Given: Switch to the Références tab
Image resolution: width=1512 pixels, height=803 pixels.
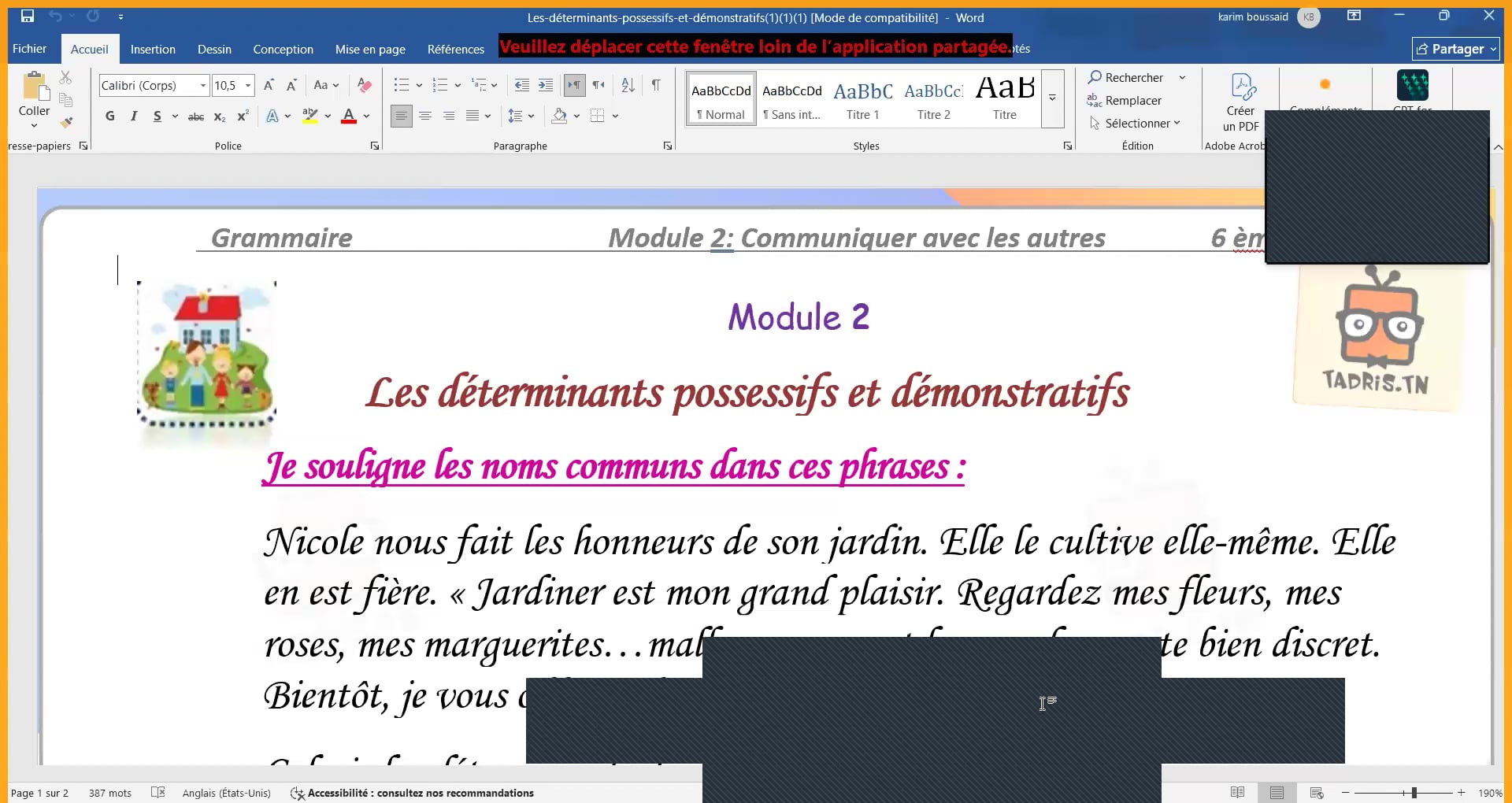Looking at the screenshot, I should [x=455, y=49].
